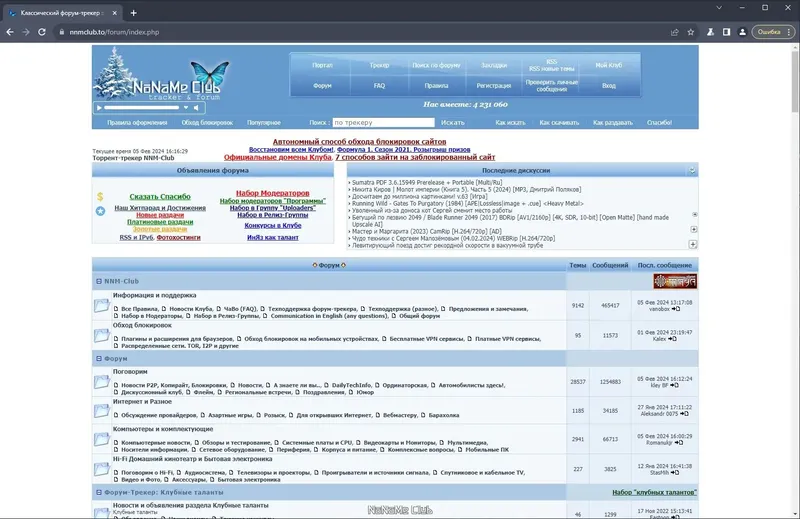The height and width of the screenshot is (519, 800).
Task: Open Обход блокировок link in header bar
Action: click(x=207, y=122)
